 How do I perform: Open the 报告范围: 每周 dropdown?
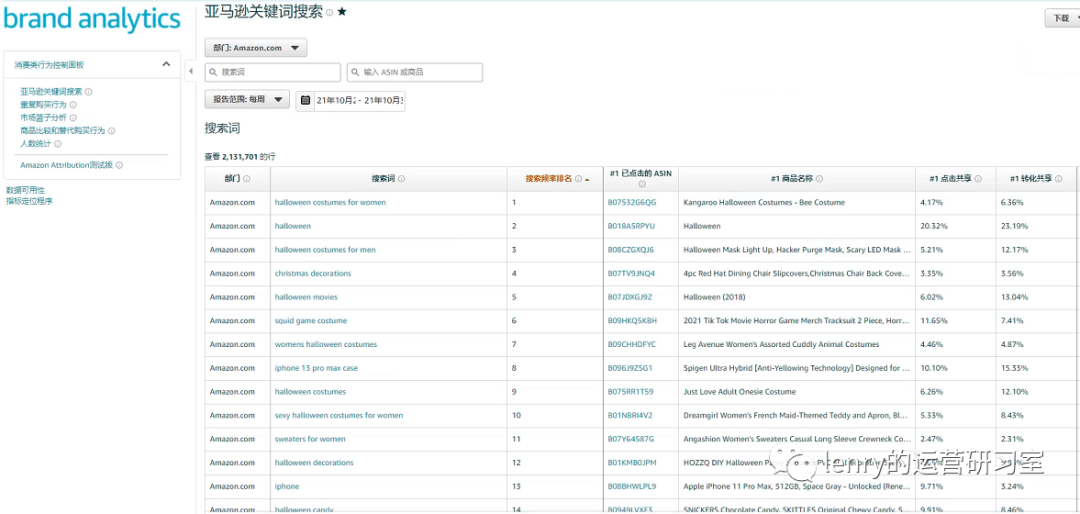click(247, 99)
